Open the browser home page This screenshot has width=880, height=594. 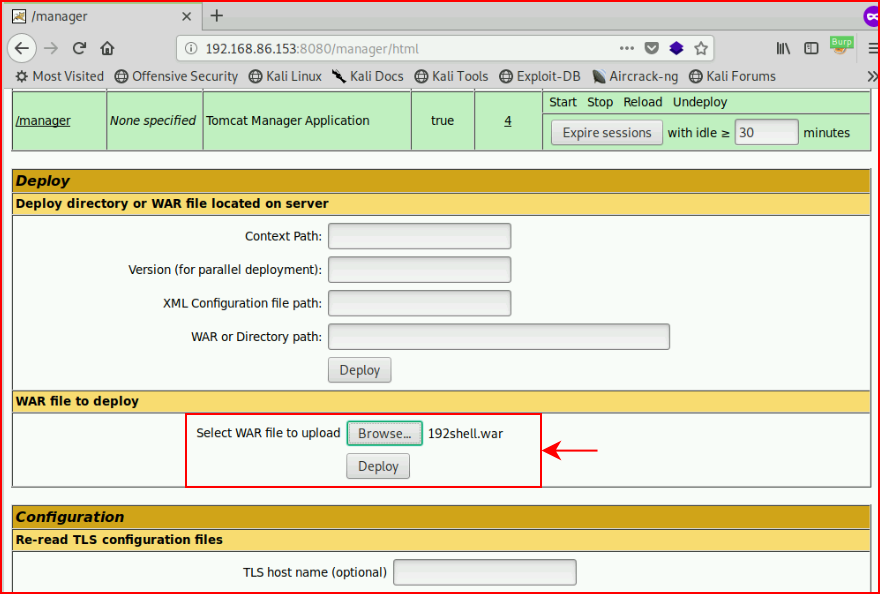click(x=107, y=48)
